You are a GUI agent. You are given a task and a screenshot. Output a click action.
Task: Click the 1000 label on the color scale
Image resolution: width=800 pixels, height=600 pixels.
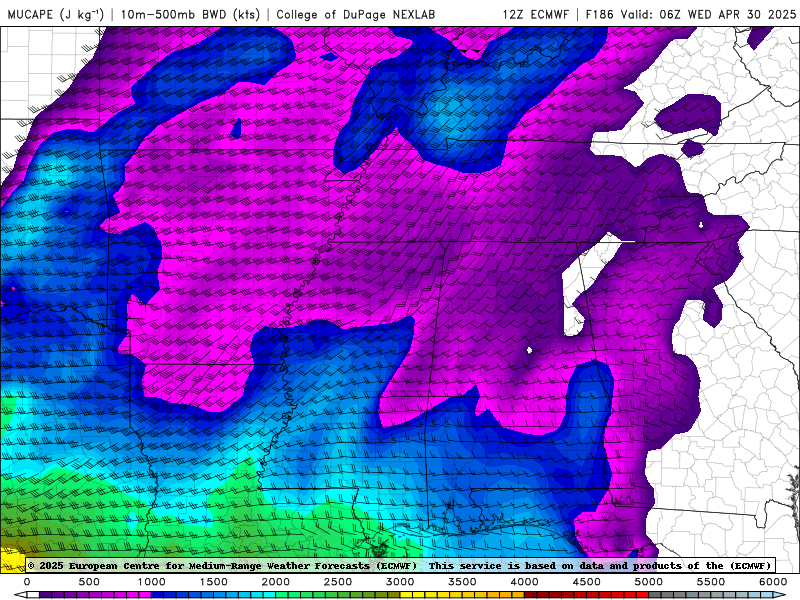click(x=151, y=582)
